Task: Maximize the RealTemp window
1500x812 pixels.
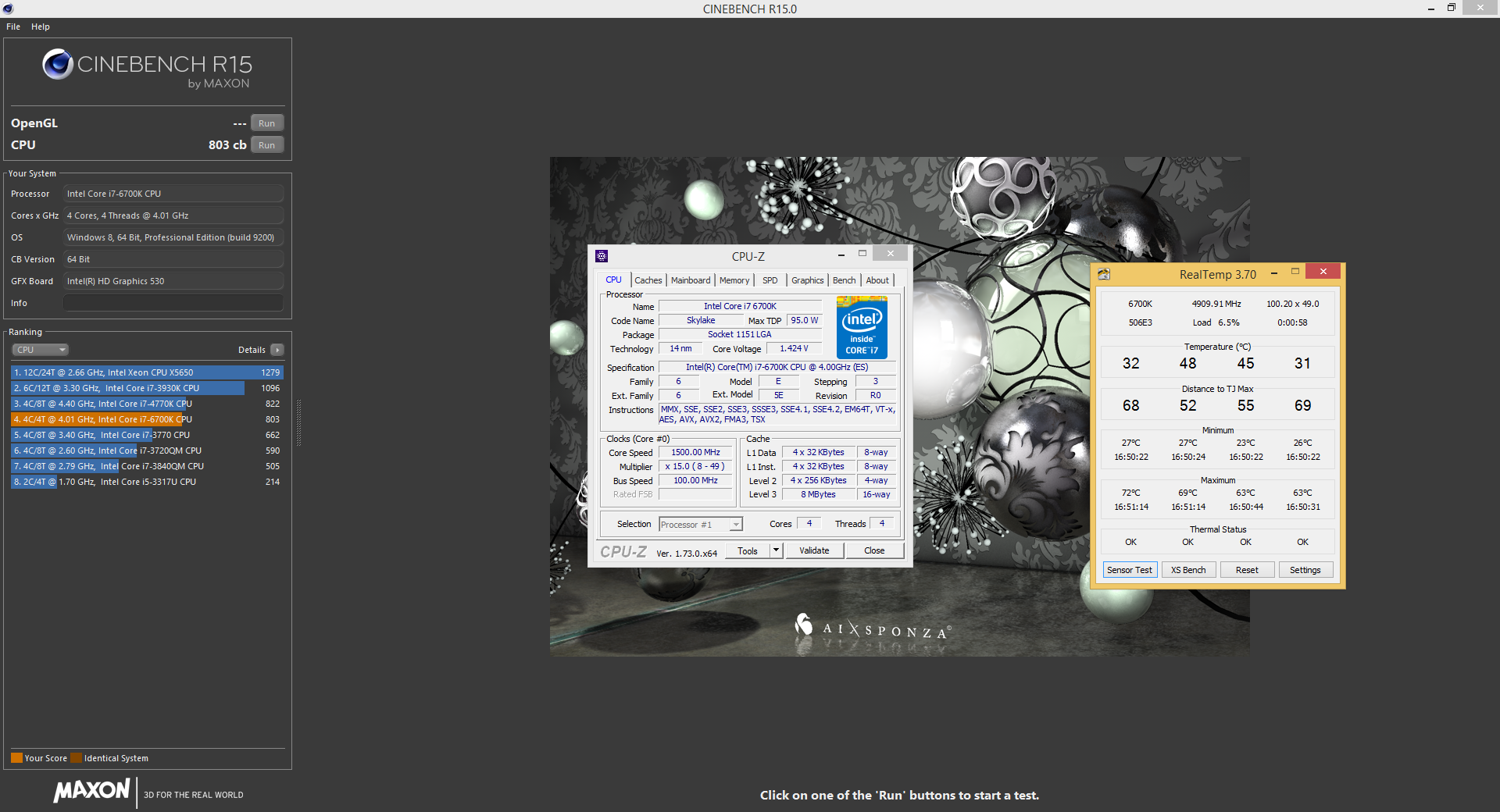Action: click(x=1295, y=272)
